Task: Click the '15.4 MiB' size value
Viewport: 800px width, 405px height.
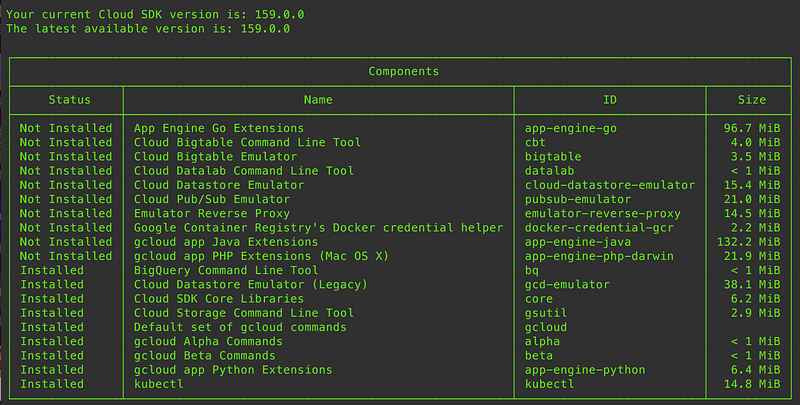Action: [752, 185]
